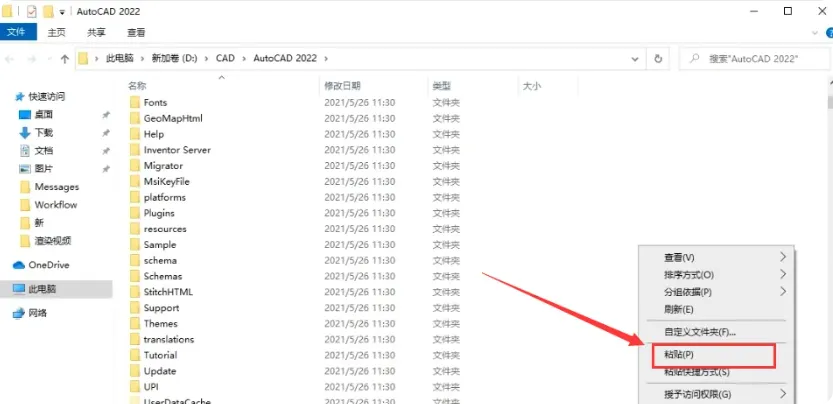The width and height of the screenshot is (833, 404).
Task: Open the 共享 ribbon tab
Action: (96, 32)
